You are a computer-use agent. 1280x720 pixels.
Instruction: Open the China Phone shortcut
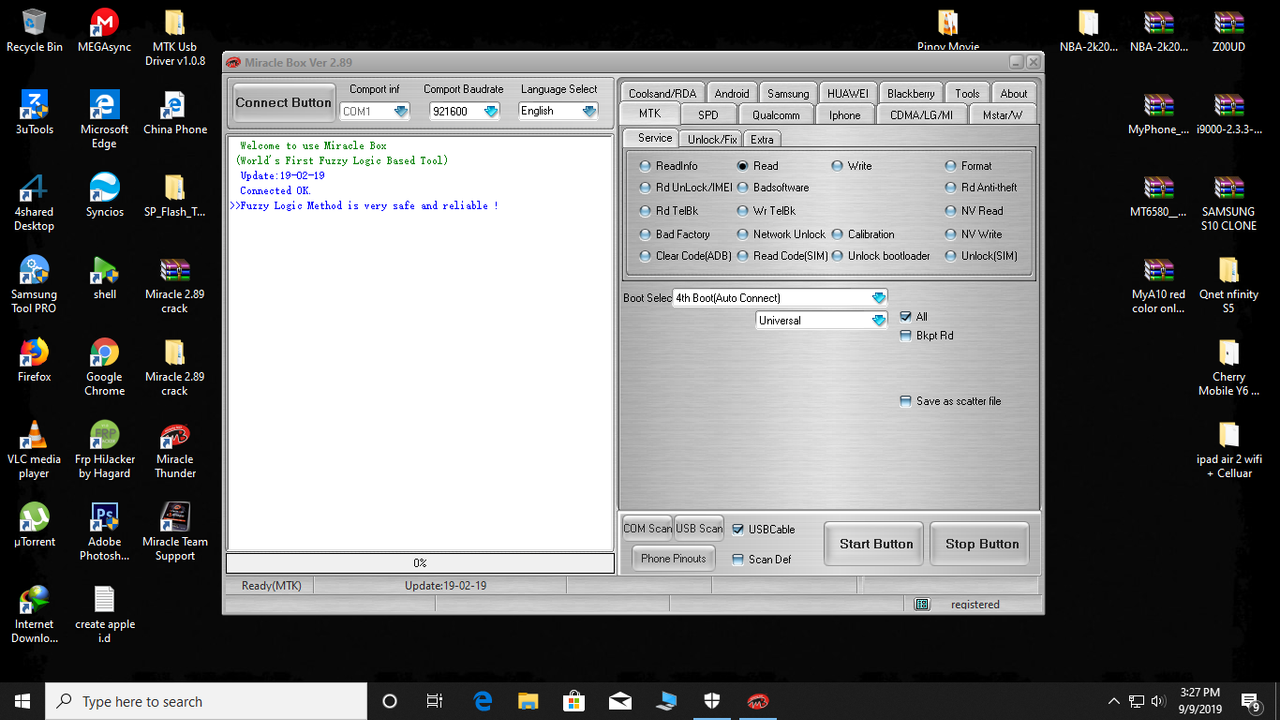point(175,113)
